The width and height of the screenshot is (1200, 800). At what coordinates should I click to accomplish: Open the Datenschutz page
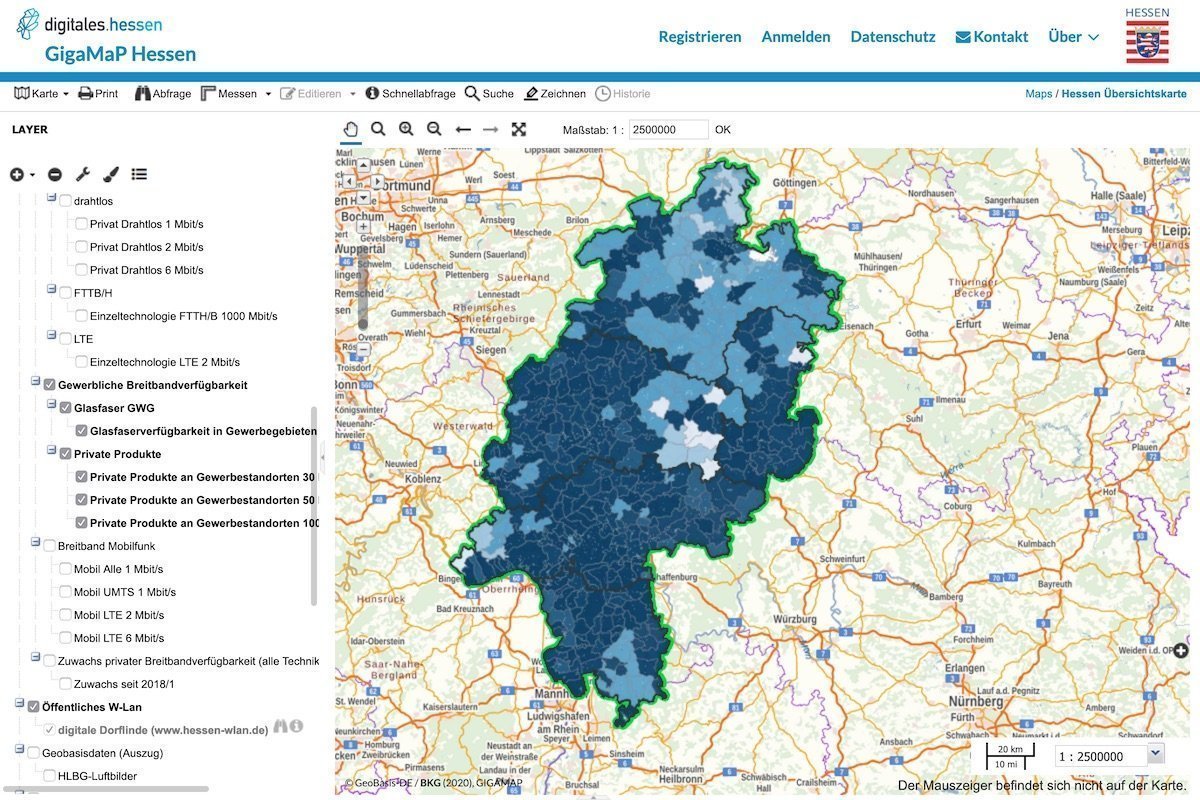coord(893,36)
